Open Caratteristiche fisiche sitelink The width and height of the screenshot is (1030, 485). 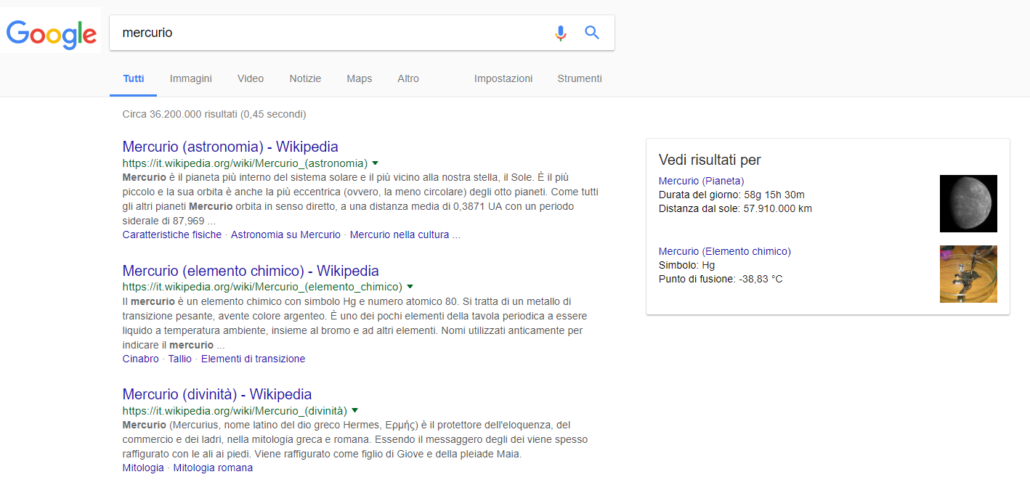(x=172, y=235)
